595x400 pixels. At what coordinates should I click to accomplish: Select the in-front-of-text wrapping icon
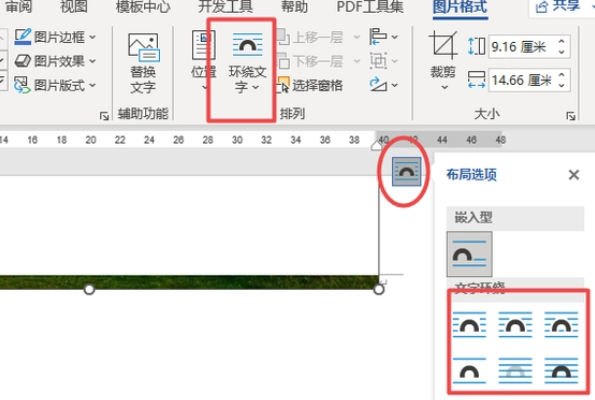pyautogui.click(x=561, y=370)
